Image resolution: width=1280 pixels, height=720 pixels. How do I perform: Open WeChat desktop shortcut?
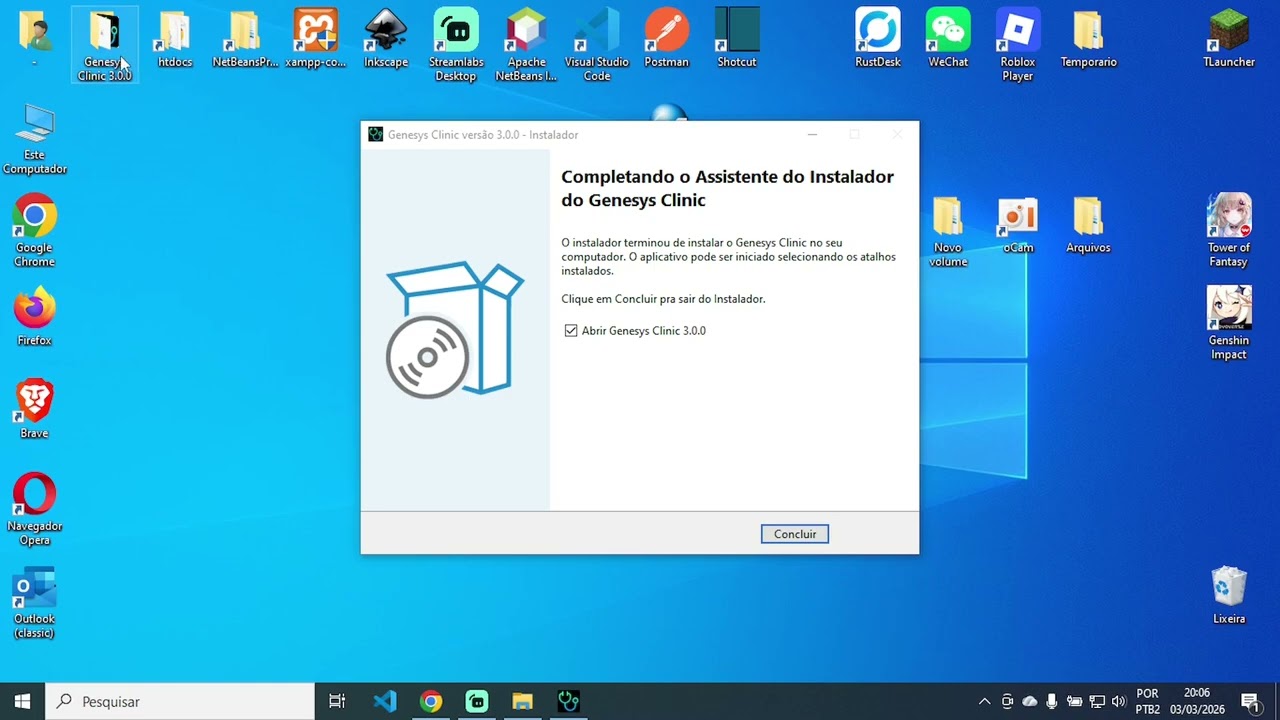pos(948,40)
